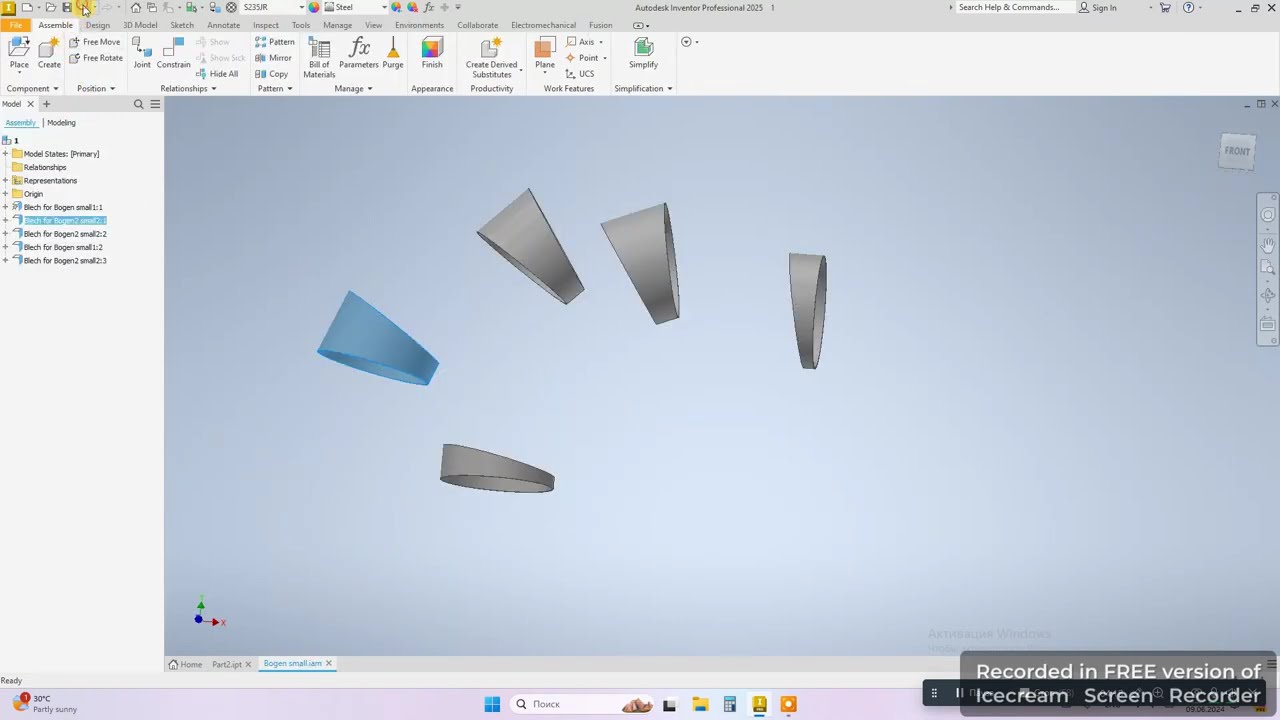The width and height of the screenshot is (1280, 720).
Task: Click the Place component tool
Action: (x=19, y=53)
